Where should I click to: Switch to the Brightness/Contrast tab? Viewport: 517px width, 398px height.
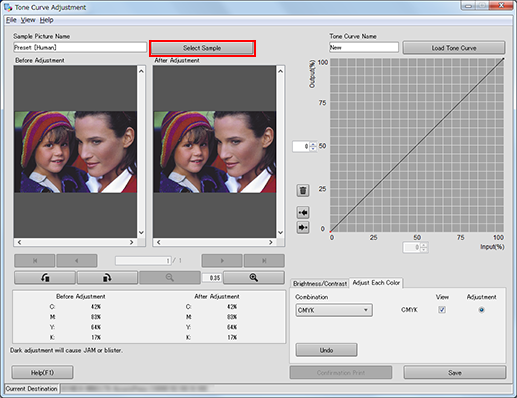(320, 283)
